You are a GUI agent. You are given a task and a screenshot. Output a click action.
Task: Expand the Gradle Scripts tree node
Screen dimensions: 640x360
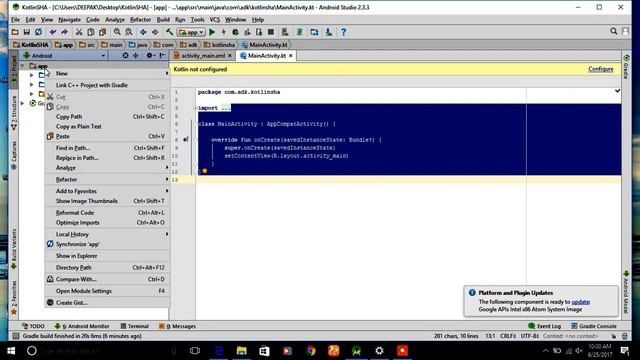click(x=23, y=103)
